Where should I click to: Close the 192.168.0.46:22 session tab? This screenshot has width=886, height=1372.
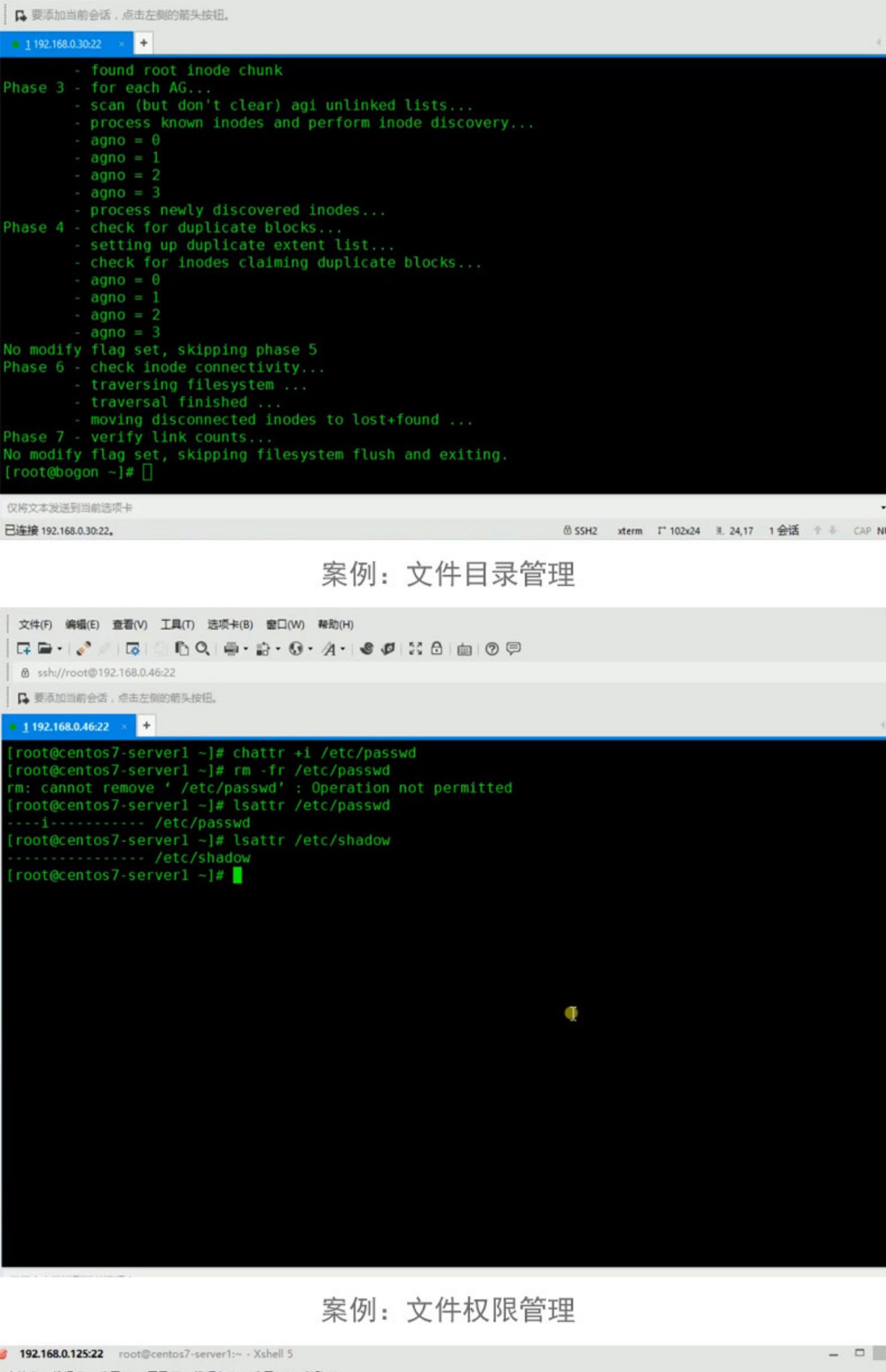(124, 726)
